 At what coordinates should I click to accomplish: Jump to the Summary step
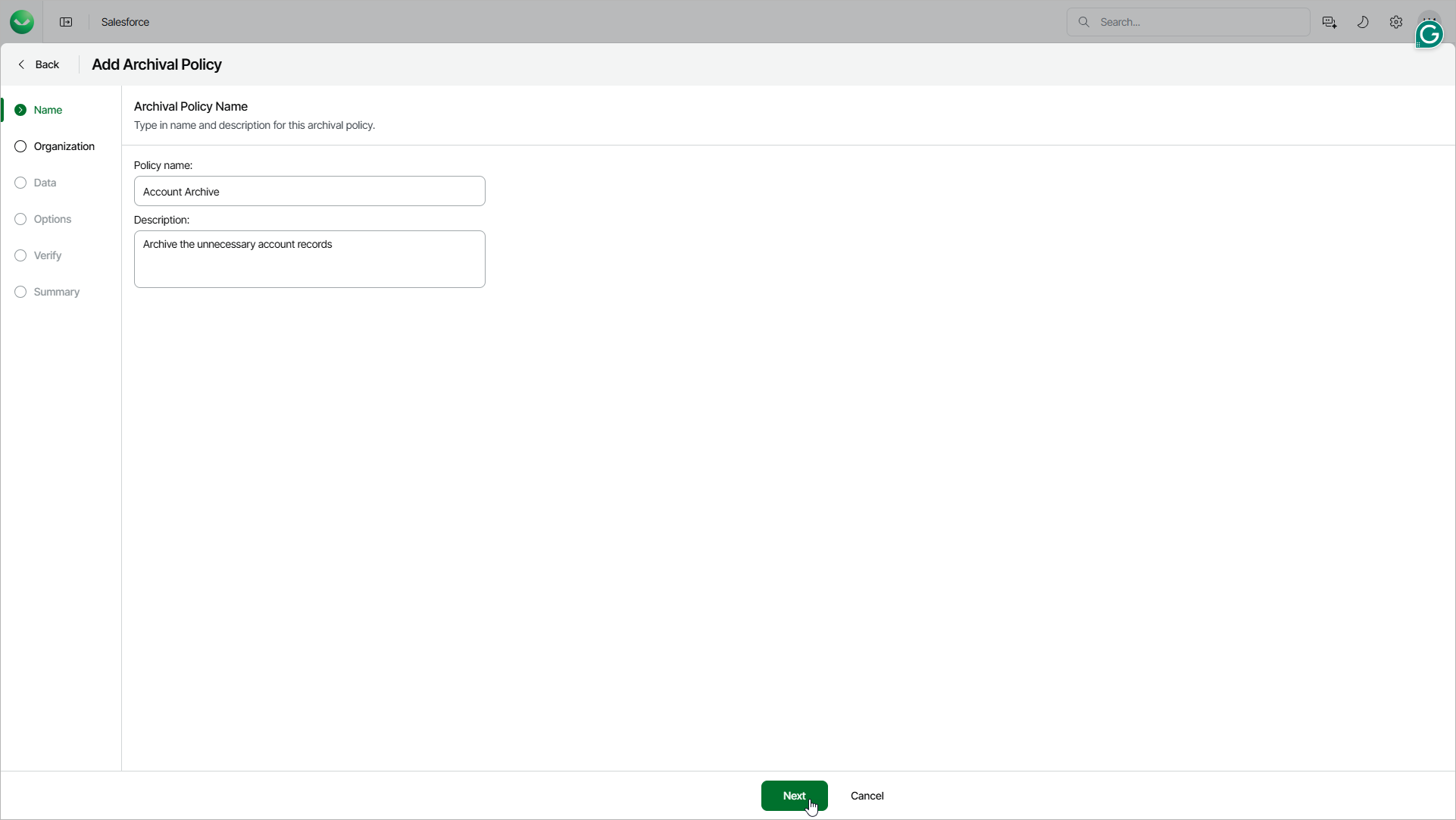coord(56,292)
